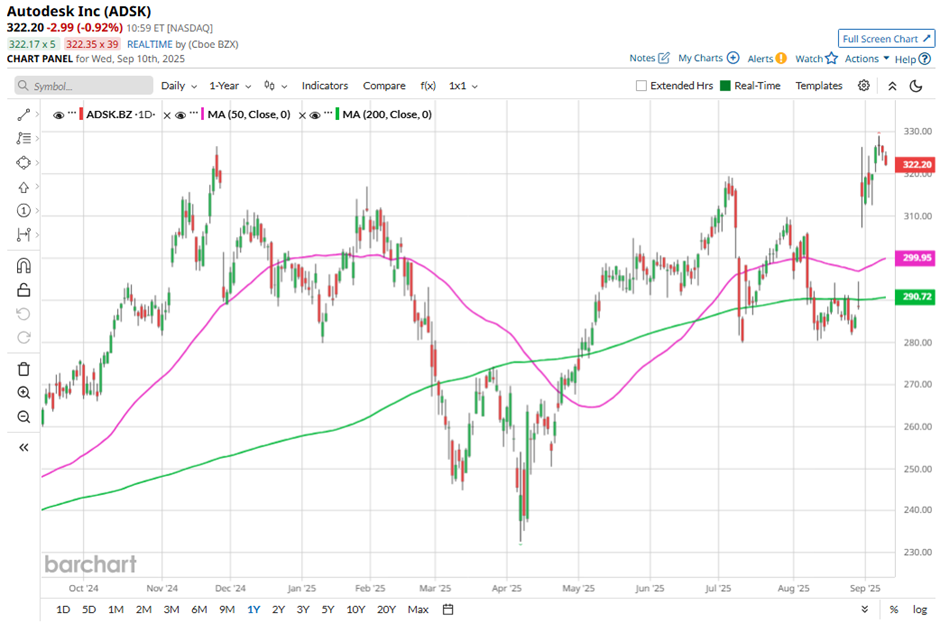Expand the trend line tool submenu arrow

(x=37, y=114)
